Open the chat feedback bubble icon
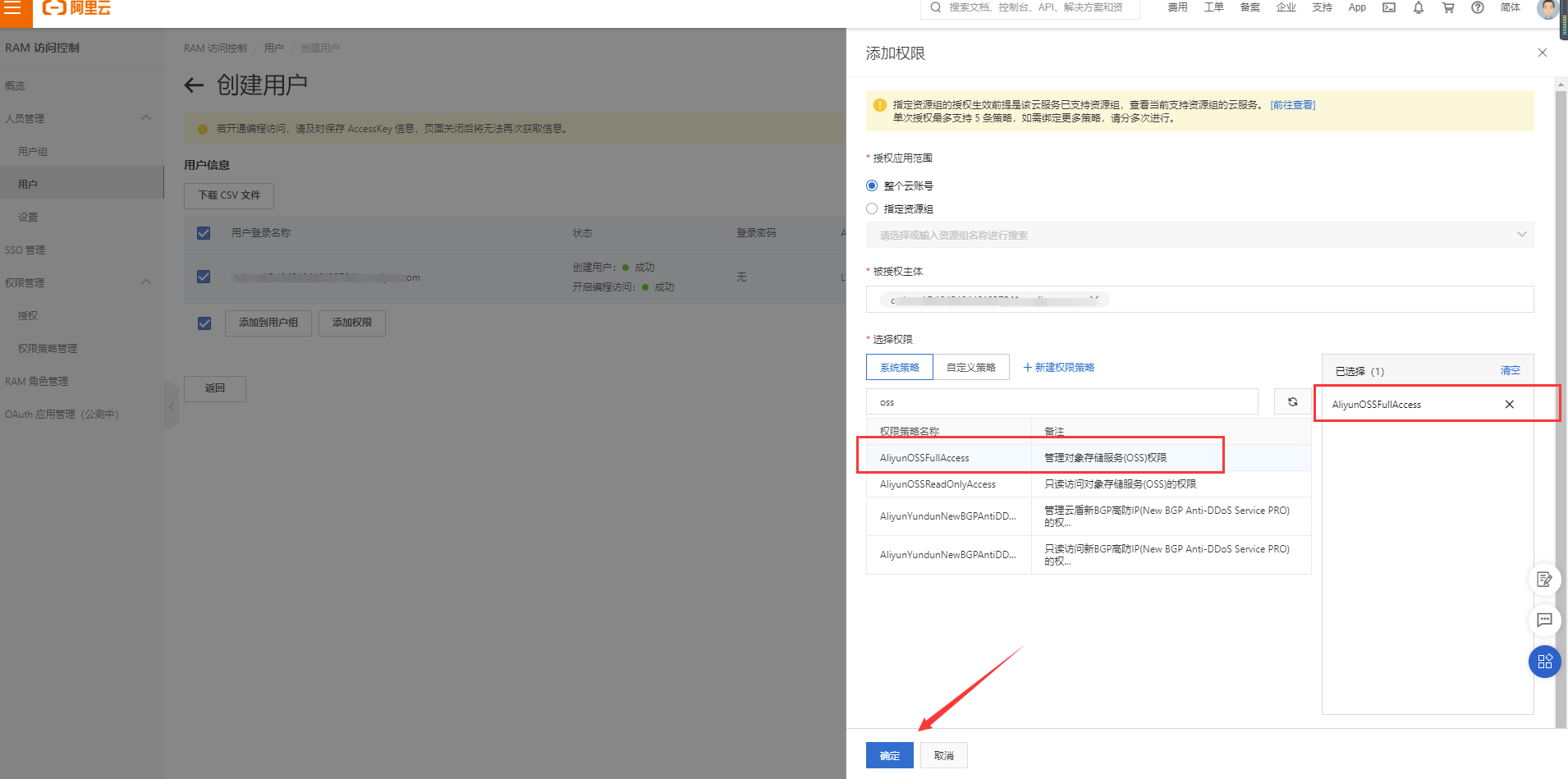1568x779 pixels. [1544, 621]
